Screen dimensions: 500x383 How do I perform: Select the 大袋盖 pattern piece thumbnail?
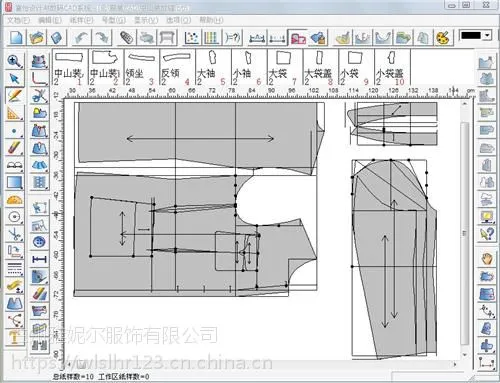tap(321, 68)
